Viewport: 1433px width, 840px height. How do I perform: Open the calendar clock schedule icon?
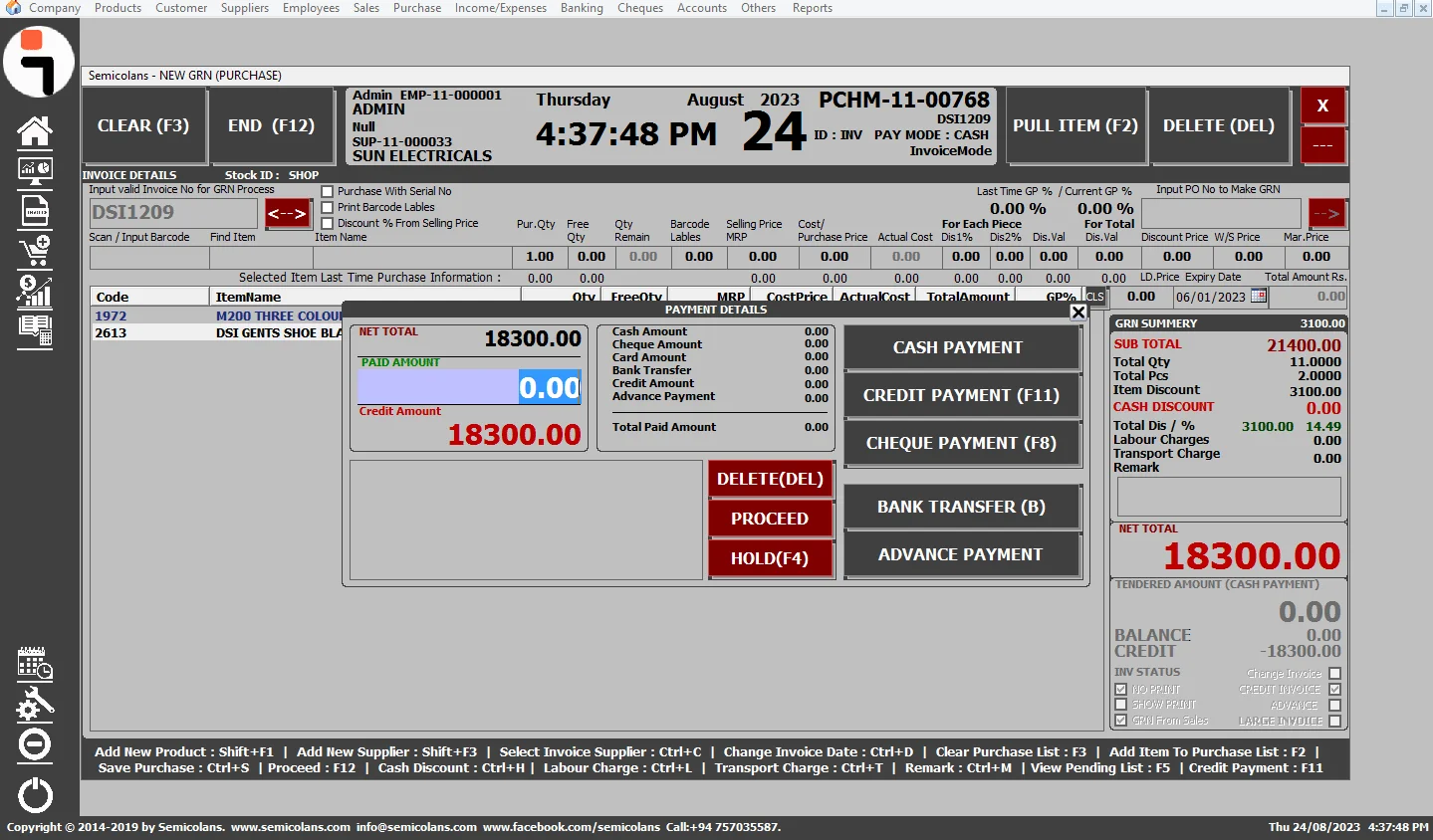pyautogui.click(x=35, y=663)
